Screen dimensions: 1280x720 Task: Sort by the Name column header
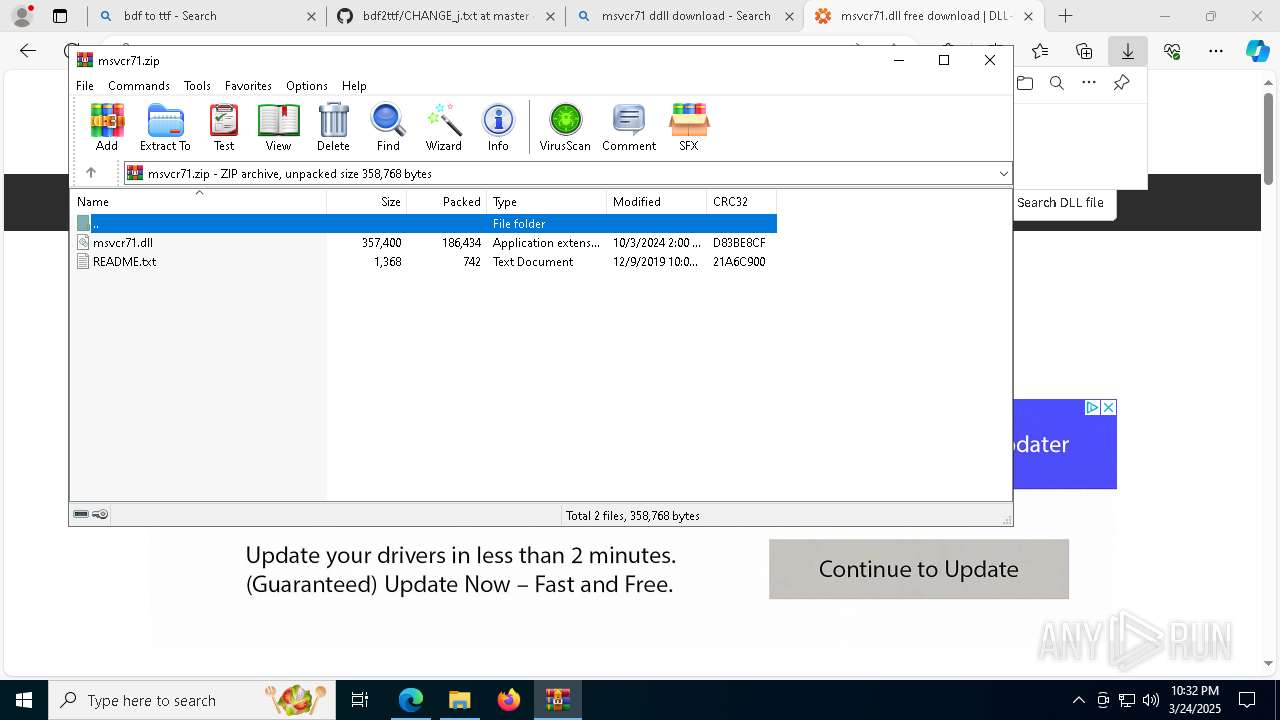[x=198, y=202]
